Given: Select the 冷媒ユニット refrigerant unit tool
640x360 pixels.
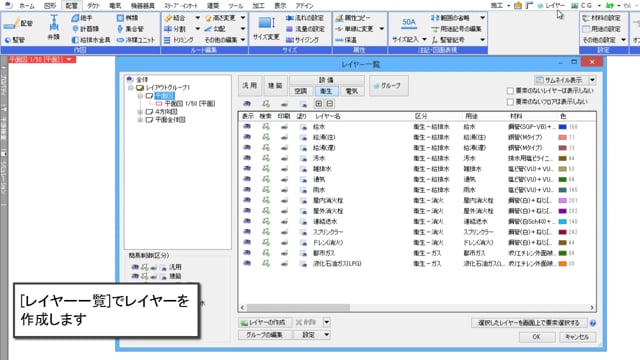Looking at the screenshot, I should (x=136, y=40).
